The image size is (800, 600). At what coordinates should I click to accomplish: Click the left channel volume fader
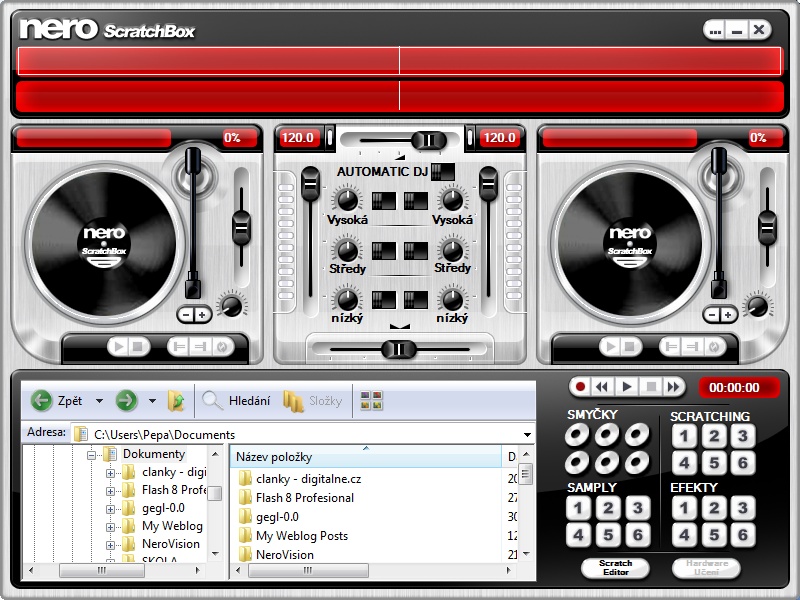pos(310,184)
